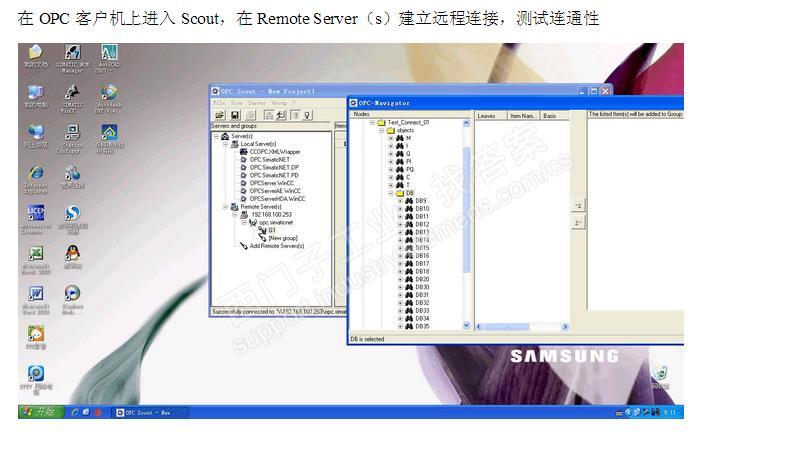This screenshot has width=785, height=475.
Task: Collapse the 192.168.100.253 server node
Action: [x=234, y=215]
